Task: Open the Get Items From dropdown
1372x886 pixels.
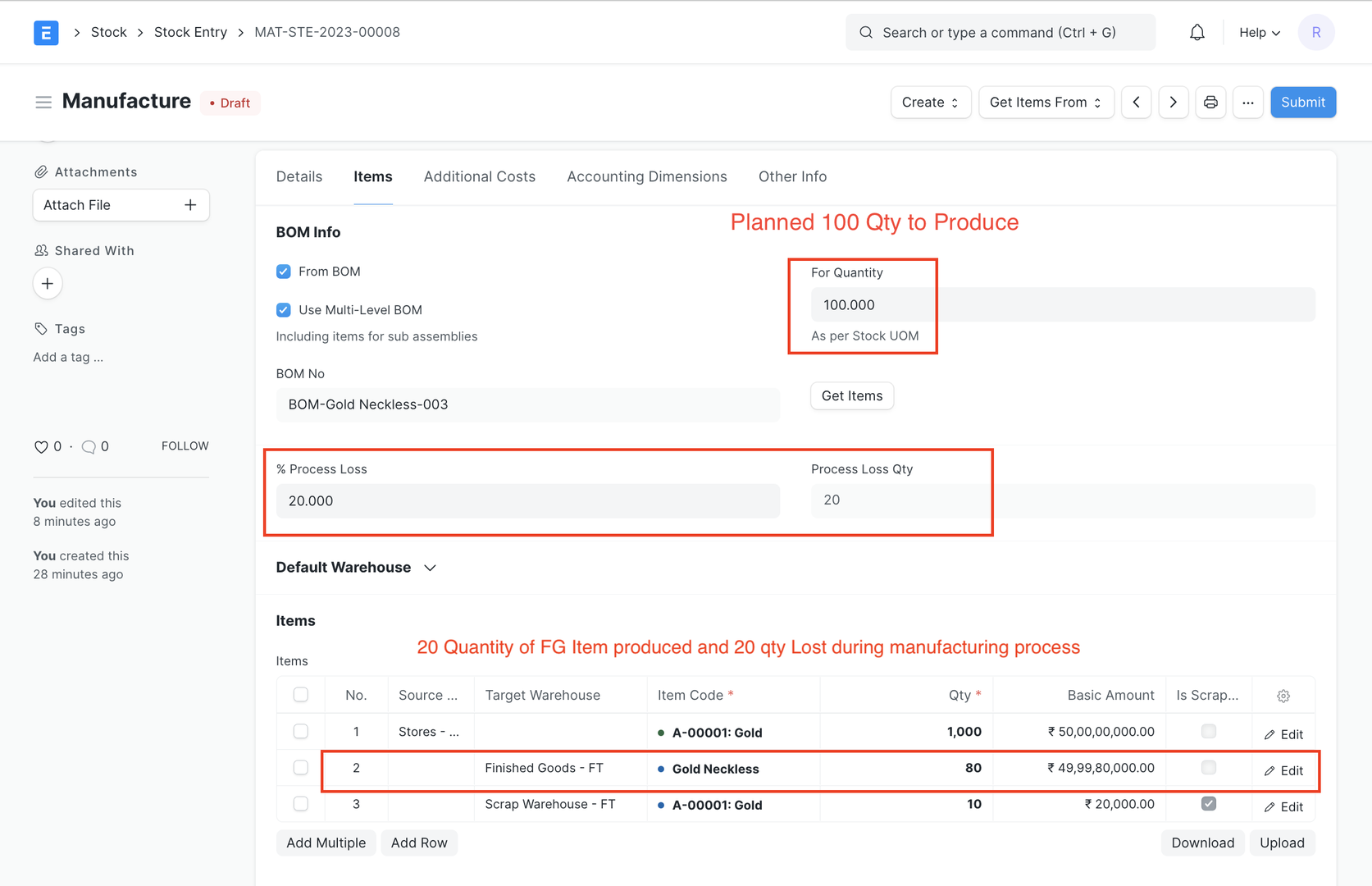Action: (1045, 102)
